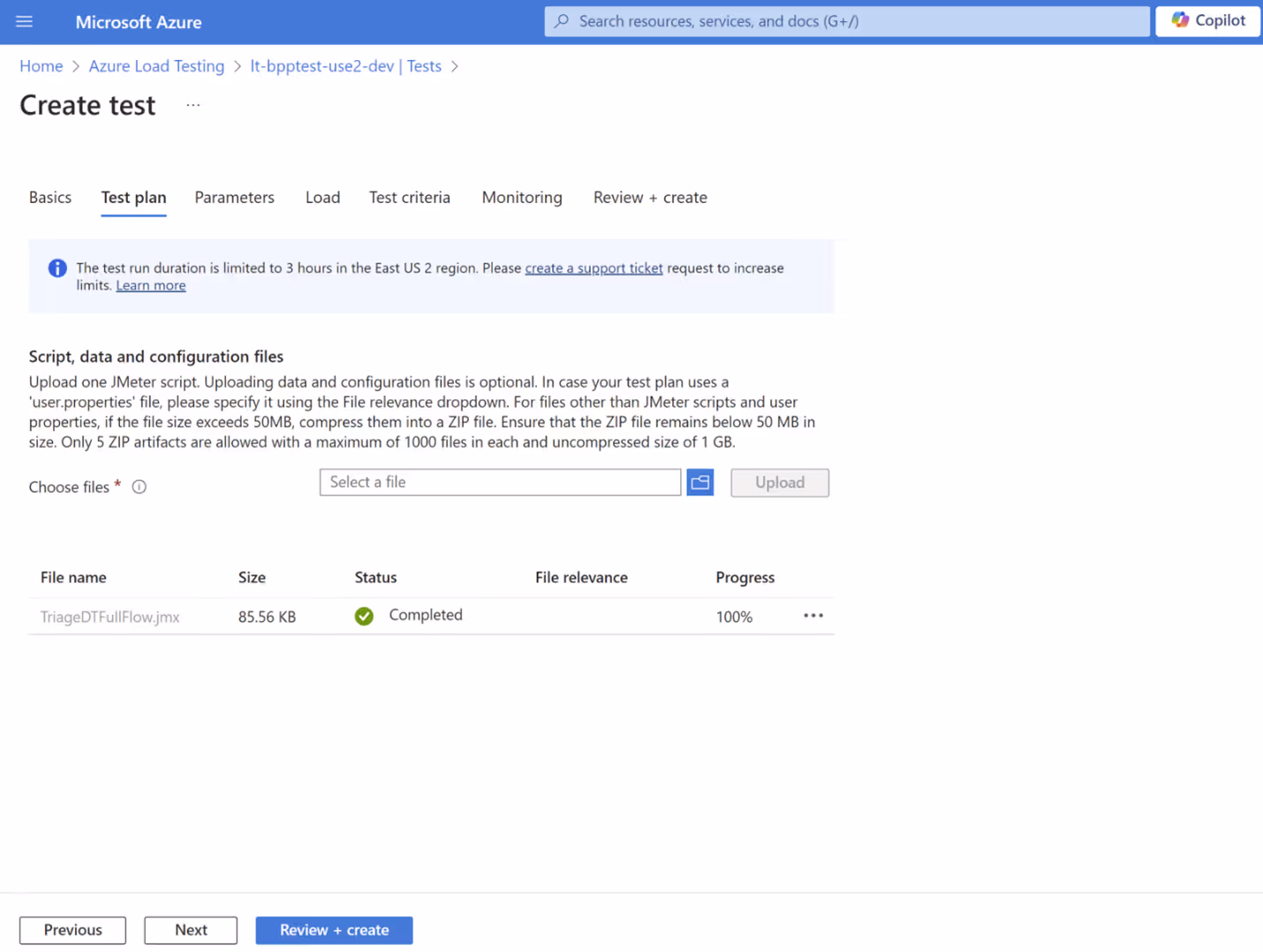Screen dimensions: 1263x952
Task: Click the File name column header
Action: pos(73,578)
